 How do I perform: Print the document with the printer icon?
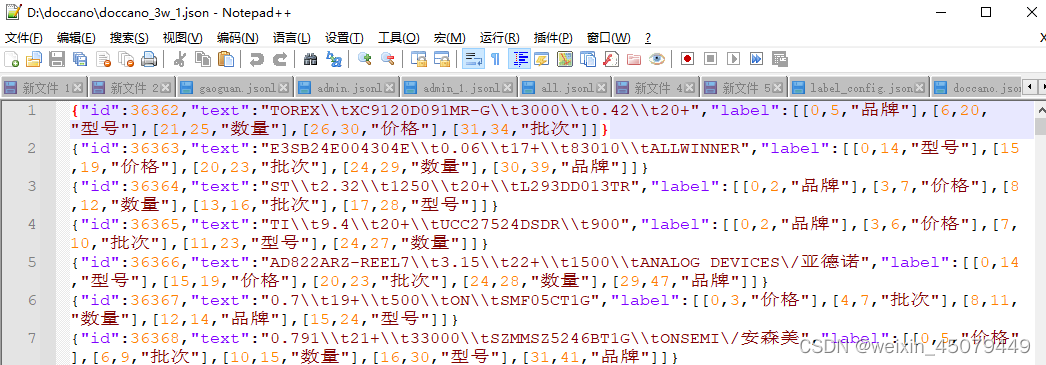click(x=149, y=59)
